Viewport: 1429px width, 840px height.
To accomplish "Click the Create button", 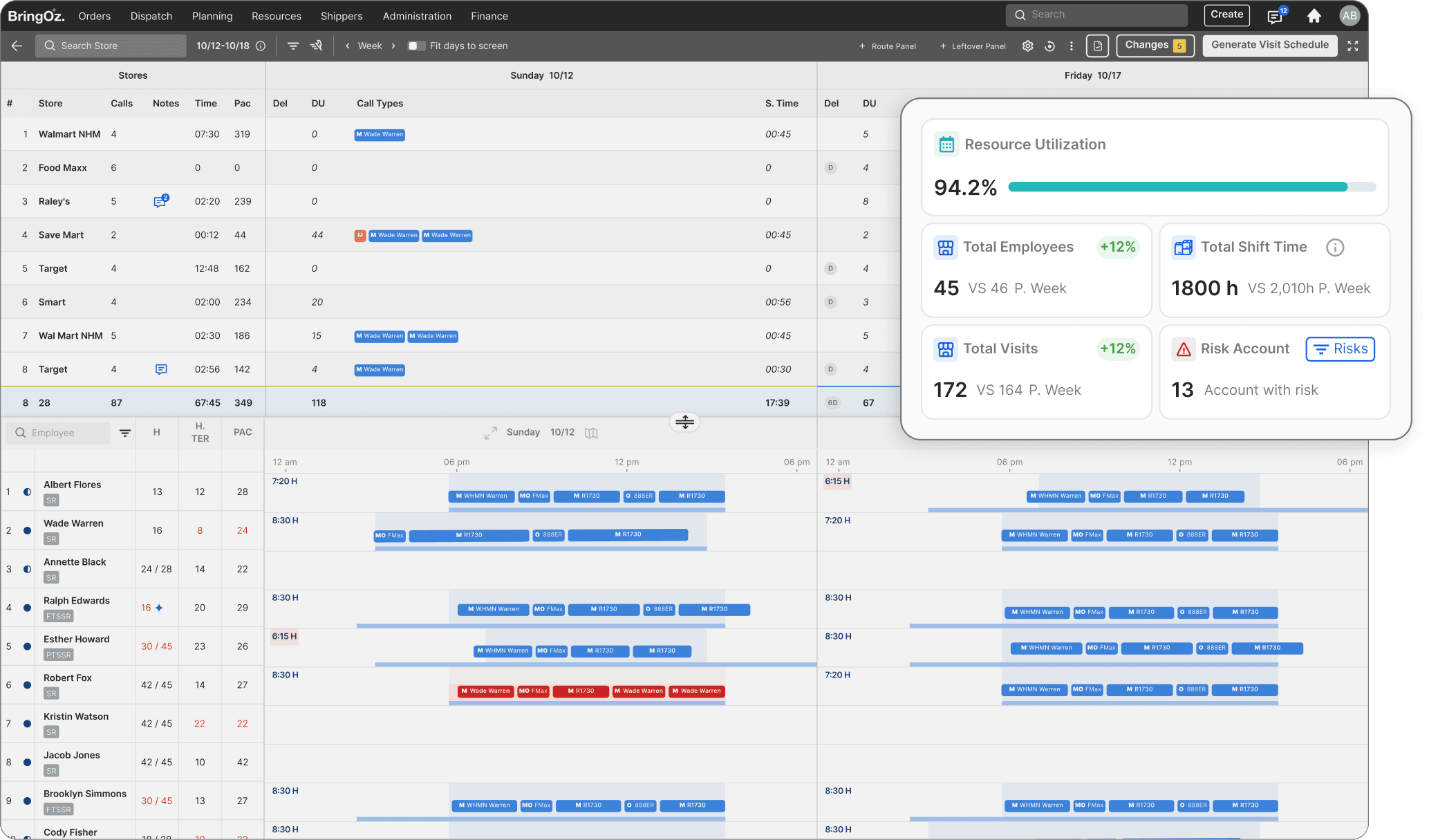I will 1227,15.
